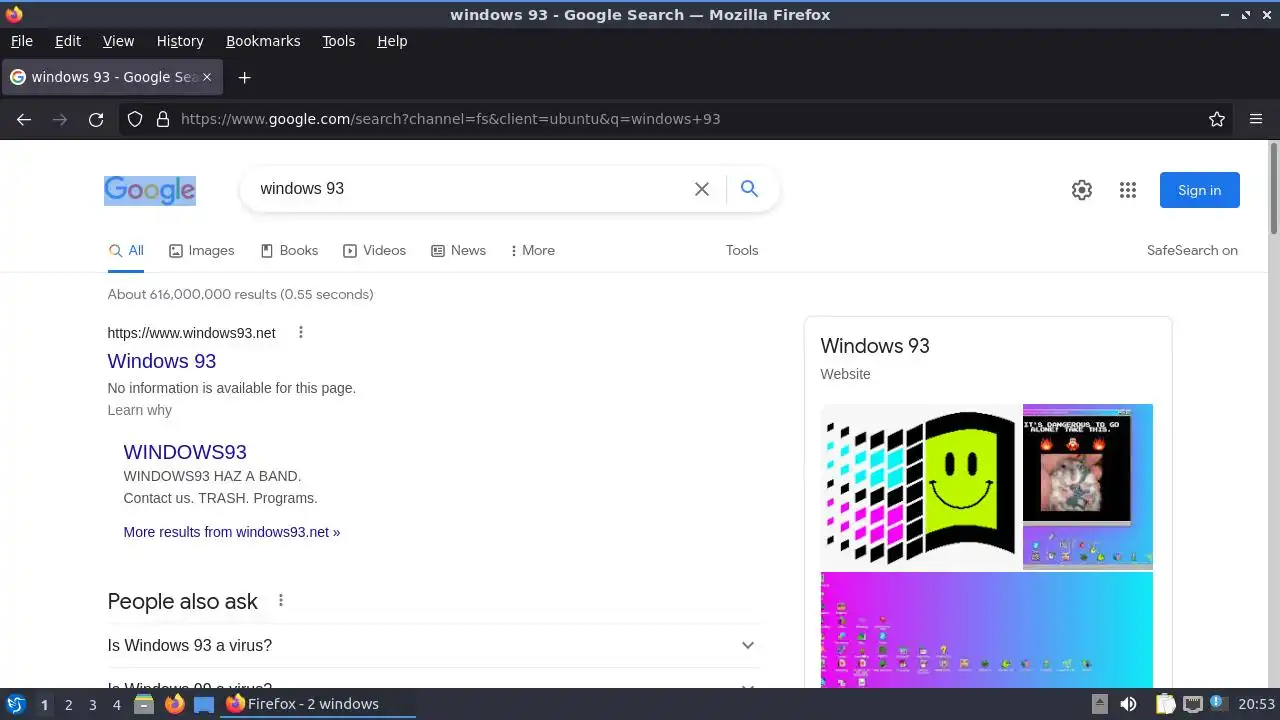Submit search with magnifier icon
This screenshot has height=720, width=1280.
click(x=749, y=189)
